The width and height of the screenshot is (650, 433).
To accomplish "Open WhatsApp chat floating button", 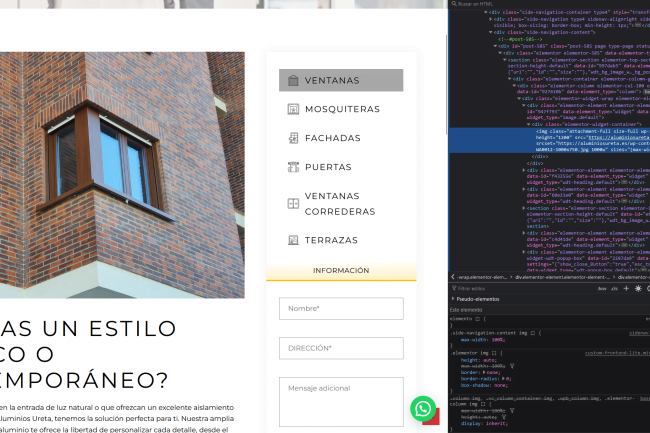I will [423, 408].
